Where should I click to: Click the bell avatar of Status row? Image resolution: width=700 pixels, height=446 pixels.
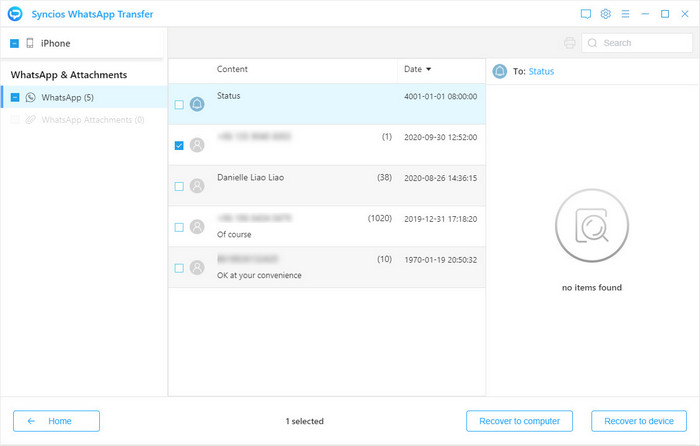click(197, 104)
